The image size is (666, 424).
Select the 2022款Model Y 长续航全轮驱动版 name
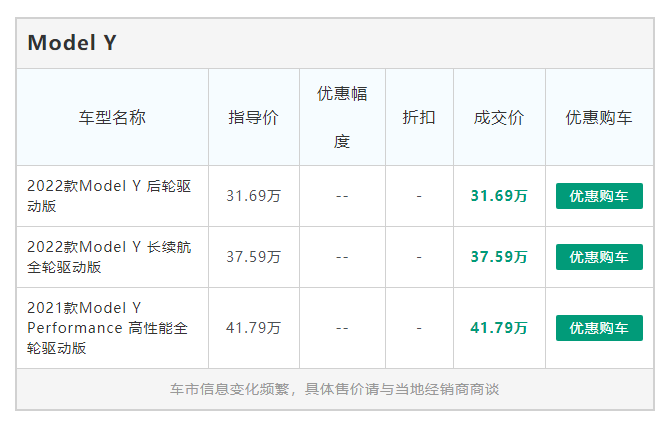(109, 257)
